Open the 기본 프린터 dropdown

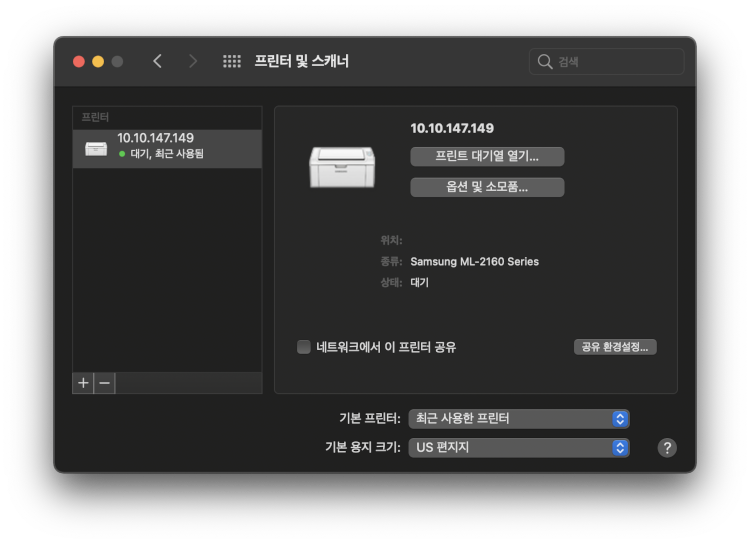(519, 419)
